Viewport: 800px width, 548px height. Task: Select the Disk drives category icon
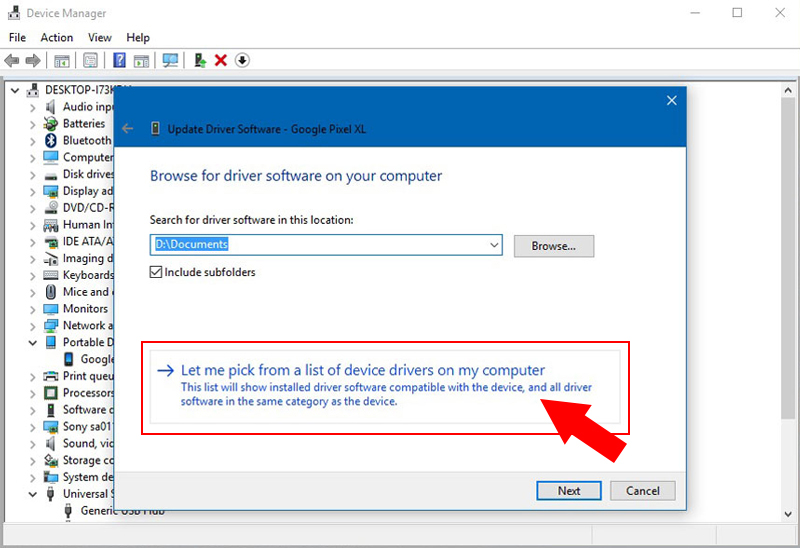pyautogui.click(x=51, y=176)
